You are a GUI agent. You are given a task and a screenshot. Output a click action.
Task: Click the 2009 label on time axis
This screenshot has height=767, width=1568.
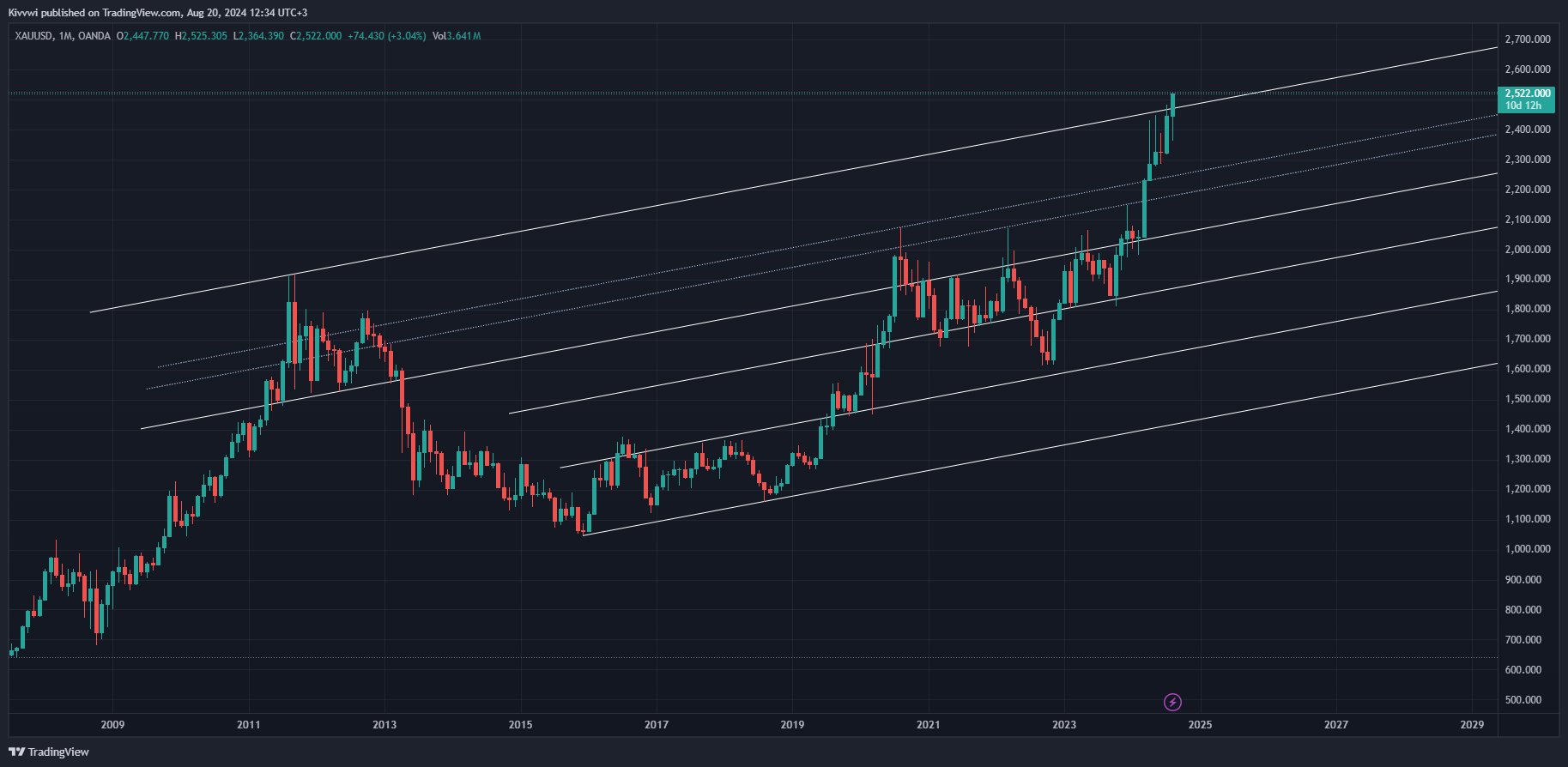pos(112,725)
